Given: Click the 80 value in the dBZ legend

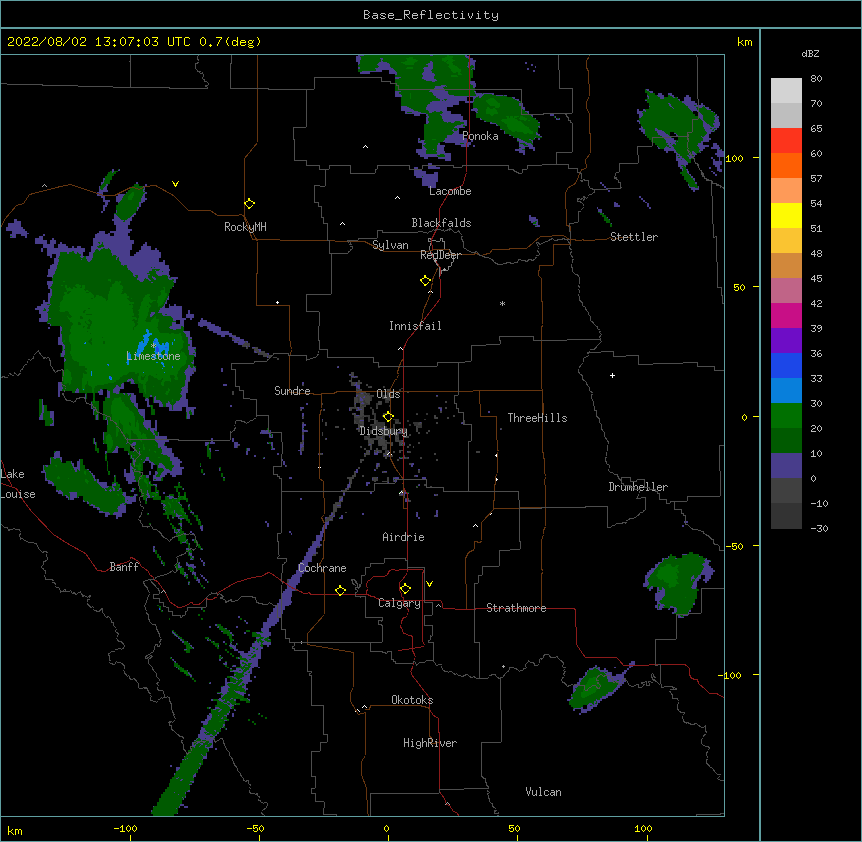Looking at the screenshot, I should pos(816,79).
